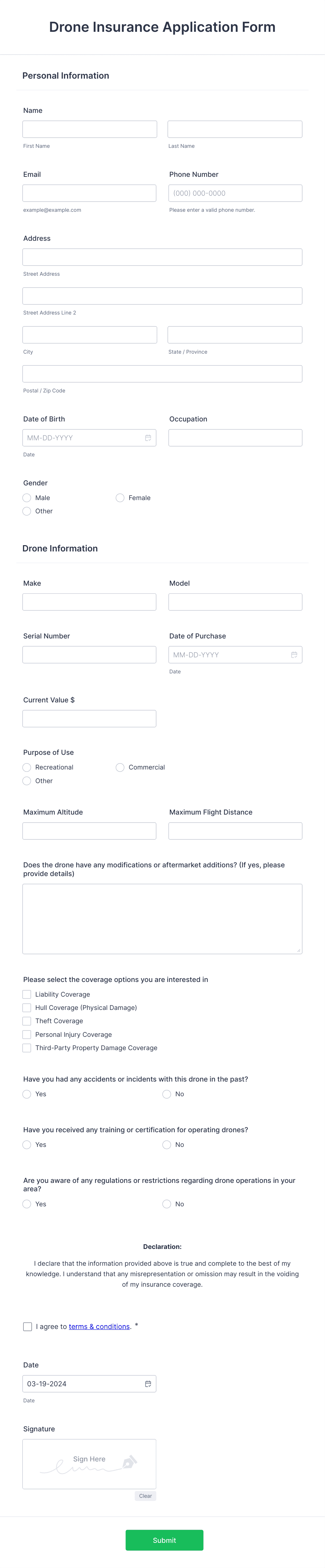
Task: Check the Liability Coverage option
Action: pyautogui.click(x=27, y=994)
